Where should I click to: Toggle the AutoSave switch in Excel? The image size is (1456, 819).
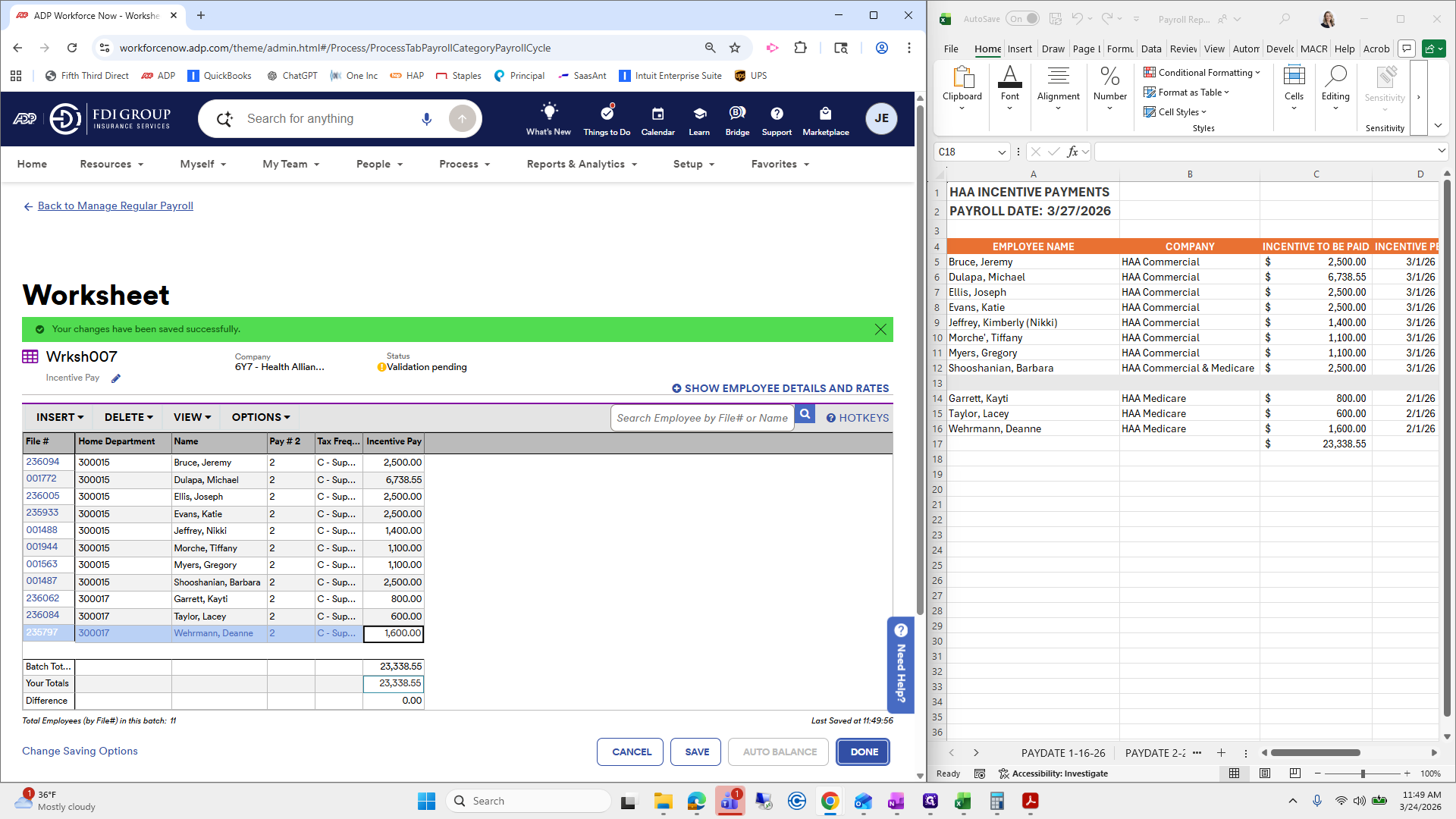[1023, 18]
